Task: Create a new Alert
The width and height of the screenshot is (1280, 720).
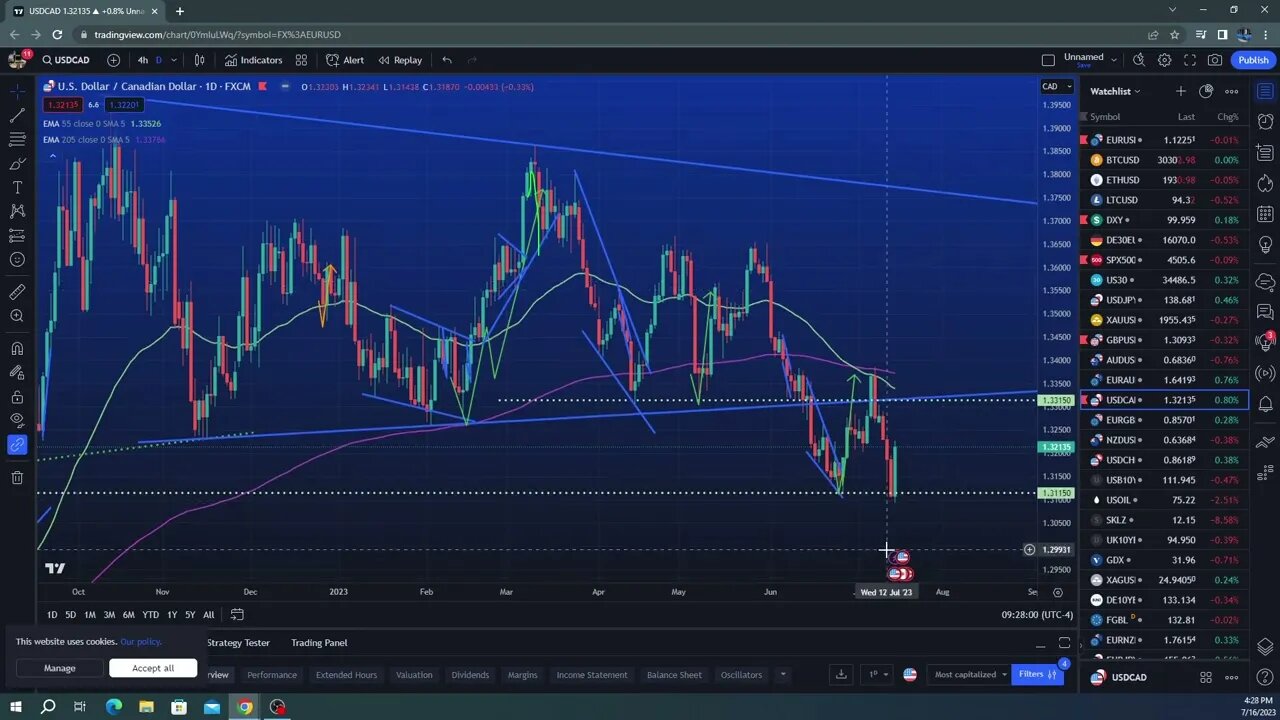Action: click(x=345, y=60)
